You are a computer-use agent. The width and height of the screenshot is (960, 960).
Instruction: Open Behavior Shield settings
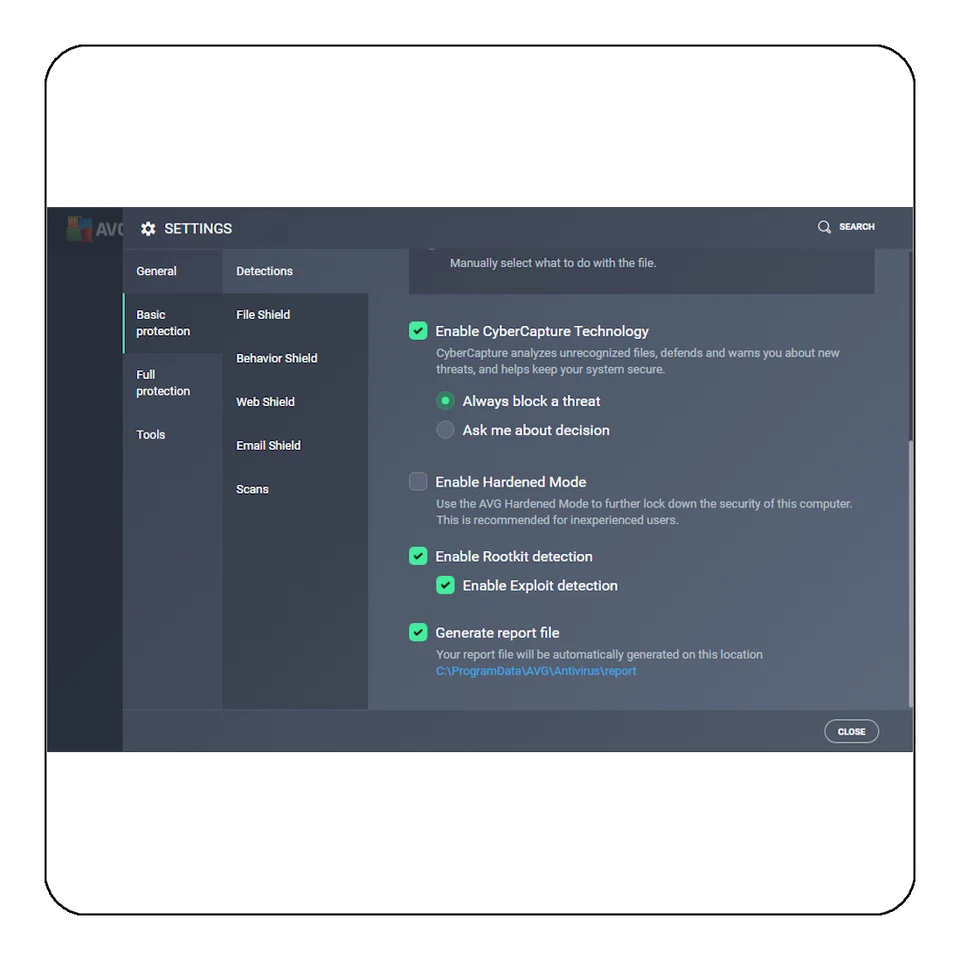[277, 358]
